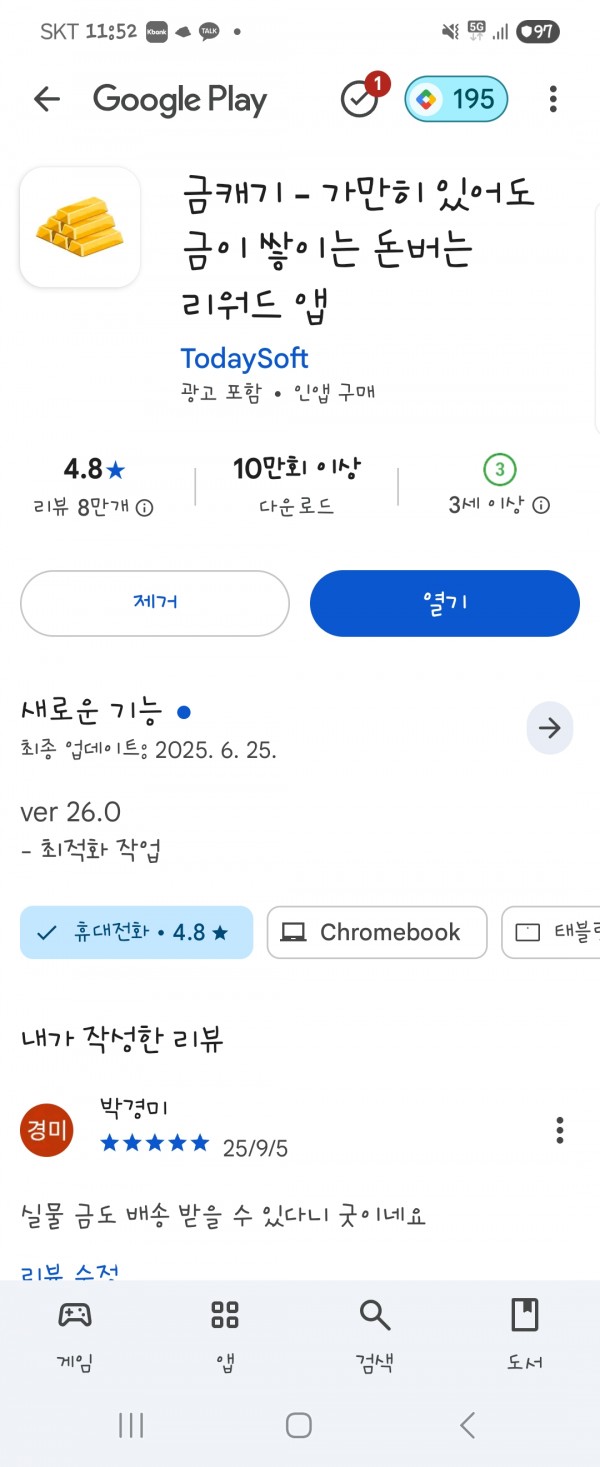
Task: Open Play Points 195 badge
Action: pos(456,99)
